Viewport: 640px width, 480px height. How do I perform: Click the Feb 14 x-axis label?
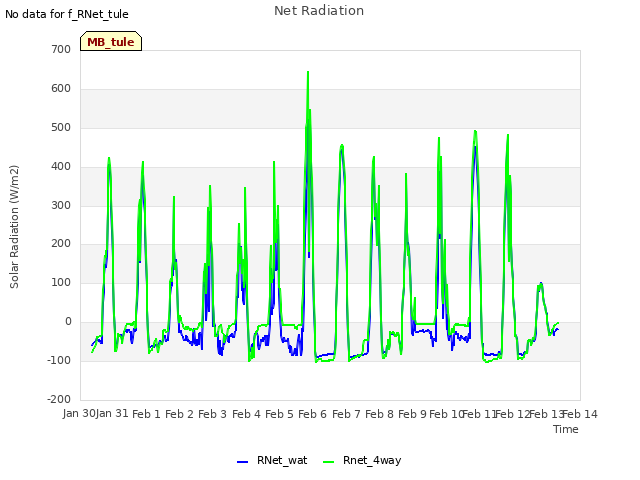click(580, 414)
